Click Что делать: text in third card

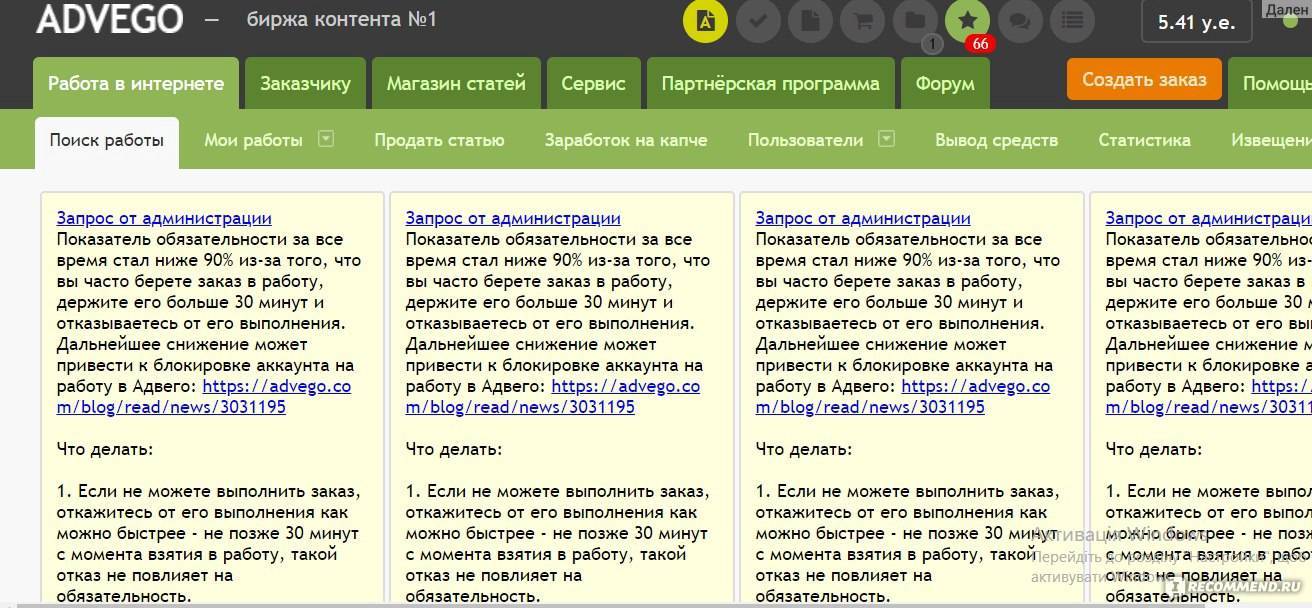pos(804,449)
